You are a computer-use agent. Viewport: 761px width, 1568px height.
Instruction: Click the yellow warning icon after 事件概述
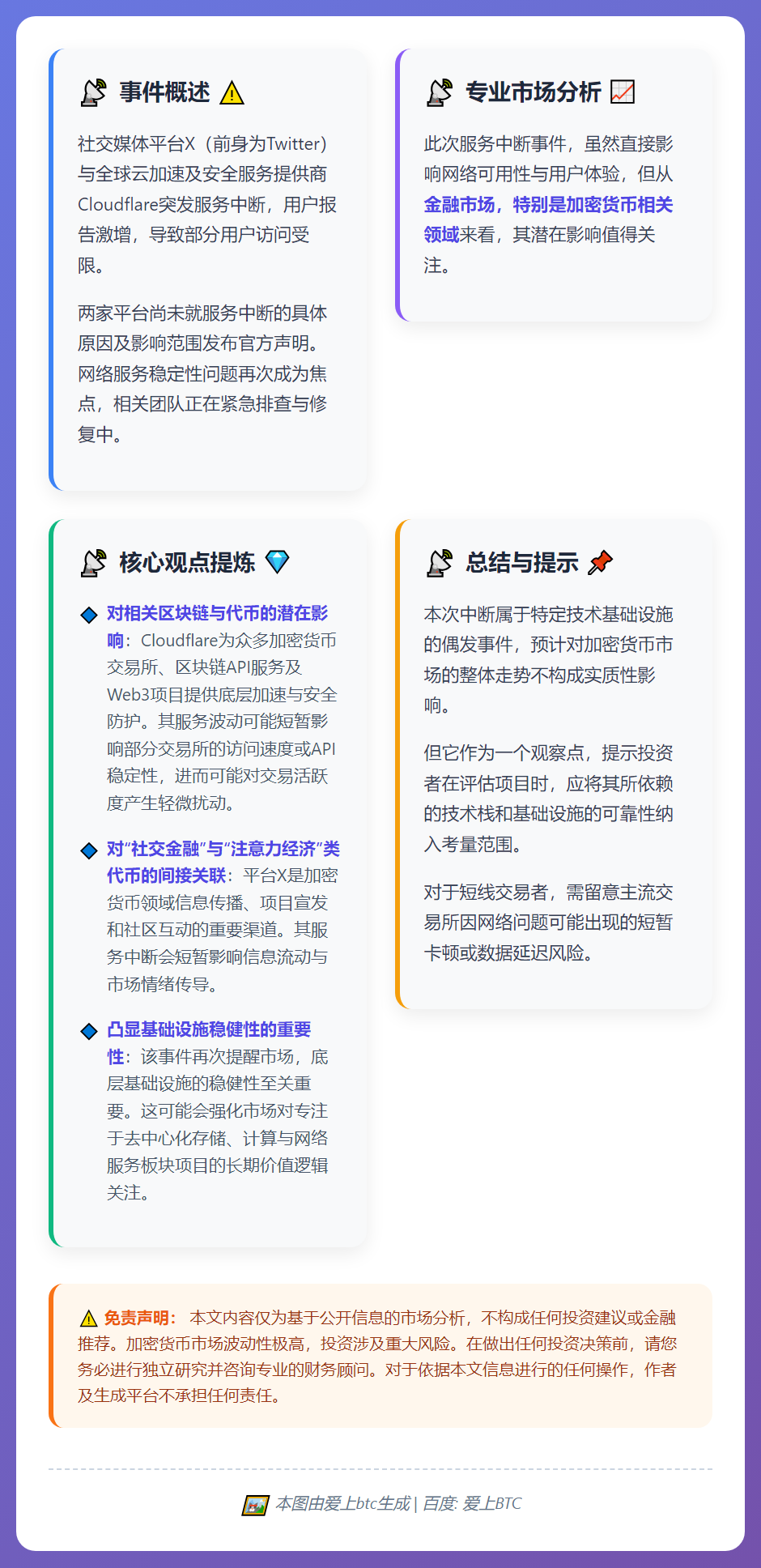pos(232,93)
